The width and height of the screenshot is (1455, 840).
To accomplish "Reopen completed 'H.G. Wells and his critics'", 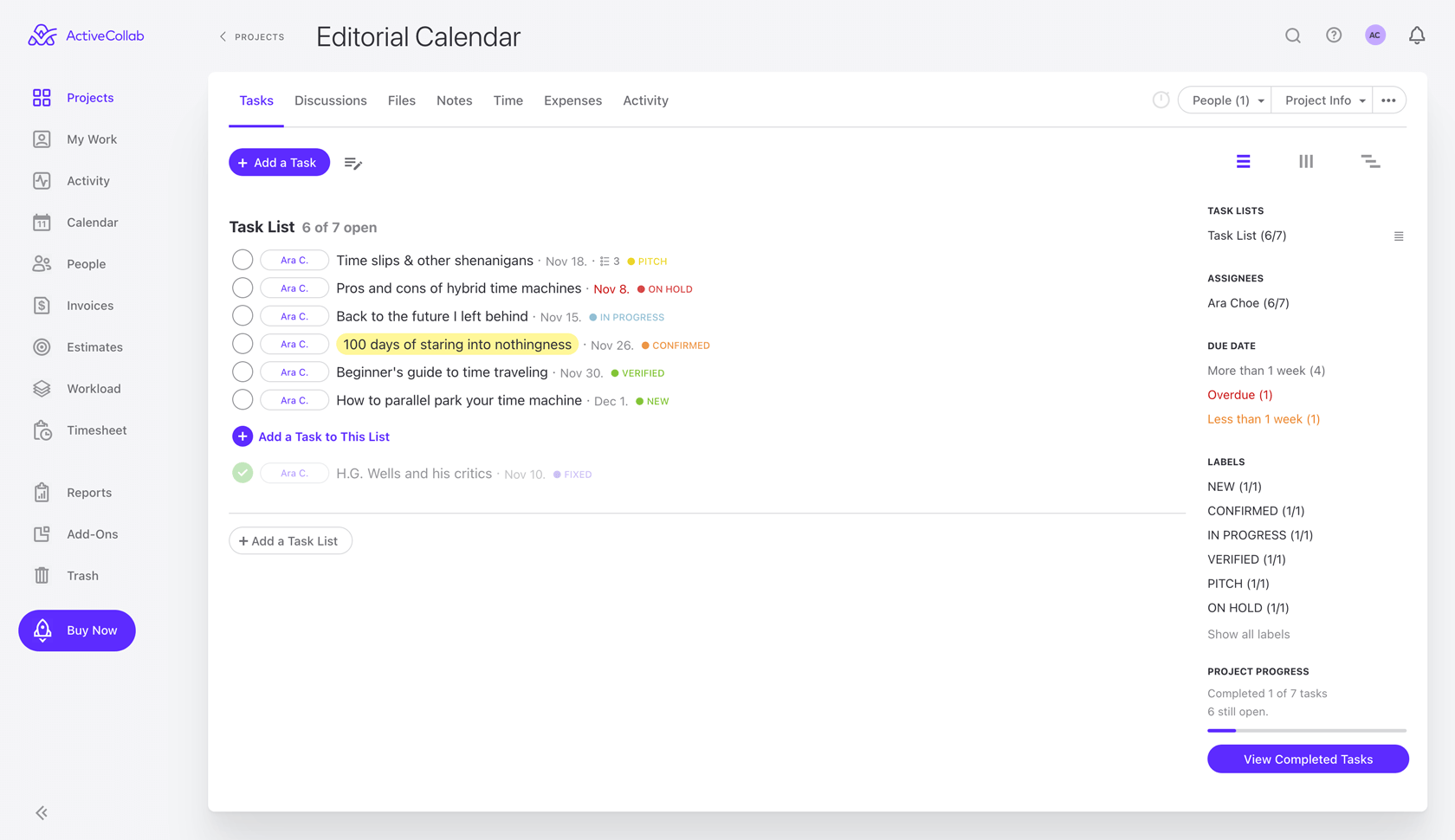I will 242,473.
